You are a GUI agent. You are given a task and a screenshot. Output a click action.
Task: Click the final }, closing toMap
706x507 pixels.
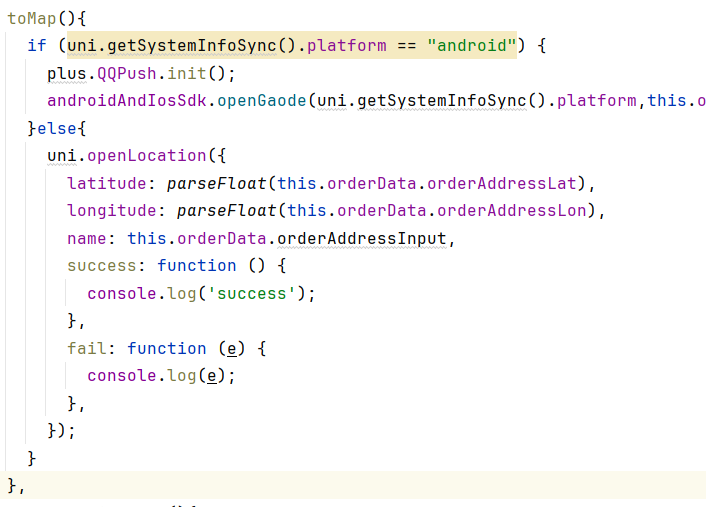17,486
